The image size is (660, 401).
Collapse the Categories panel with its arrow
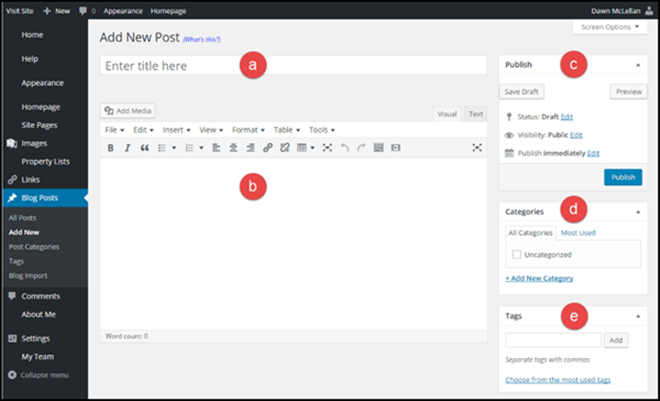[637, 212]
